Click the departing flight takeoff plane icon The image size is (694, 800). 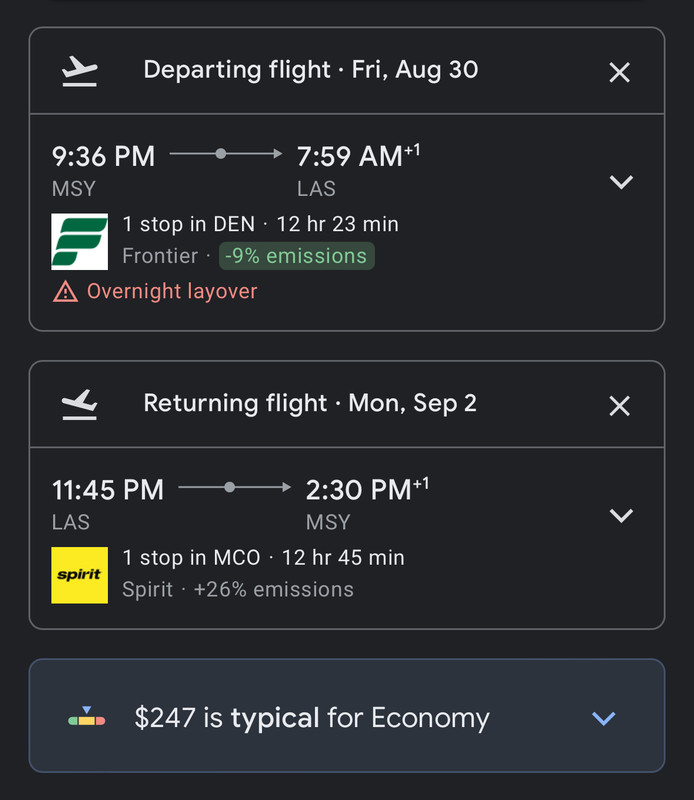coord(79,70)
